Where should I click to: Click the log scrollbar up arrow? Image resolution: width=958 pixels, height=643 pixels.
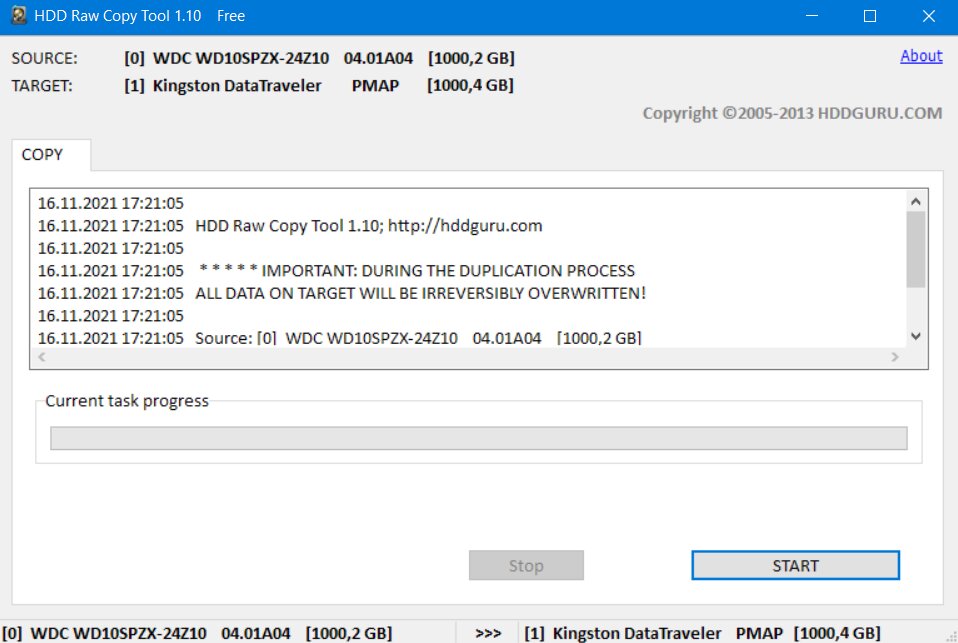pos(915,201)
